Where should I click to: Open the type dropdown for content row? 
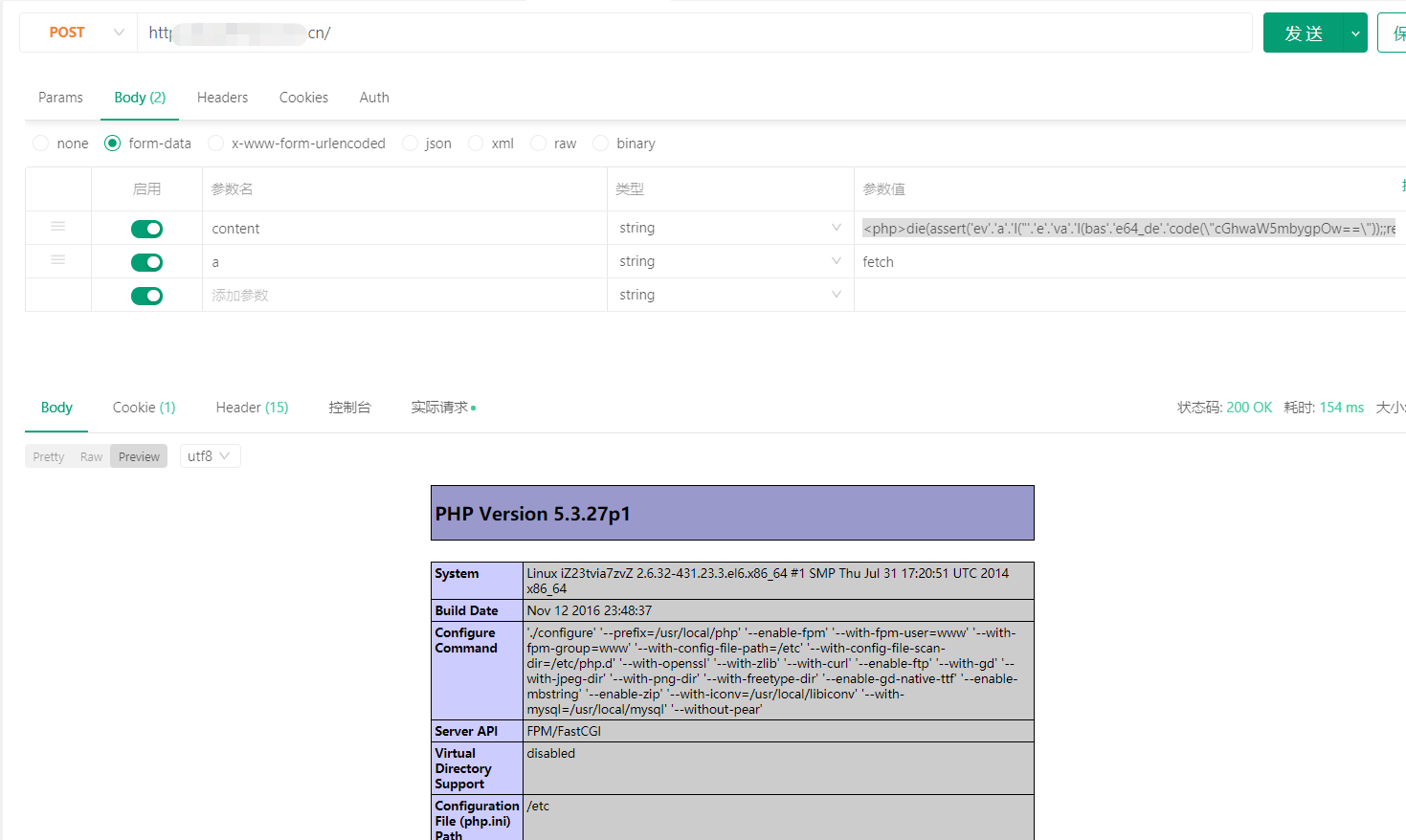[730, 228]
